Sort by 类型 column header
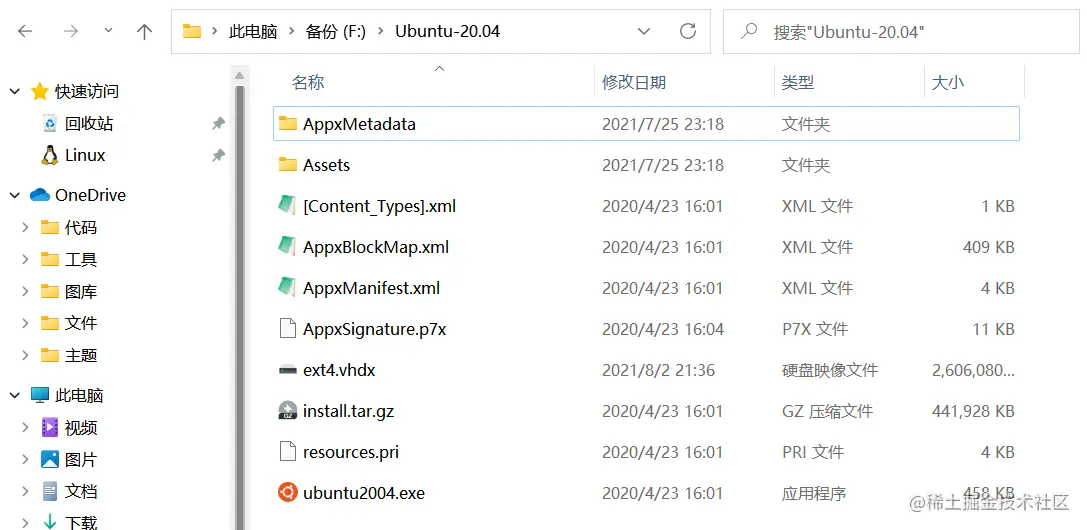This screenshot has height=530, width=1087. pos(798,82)
